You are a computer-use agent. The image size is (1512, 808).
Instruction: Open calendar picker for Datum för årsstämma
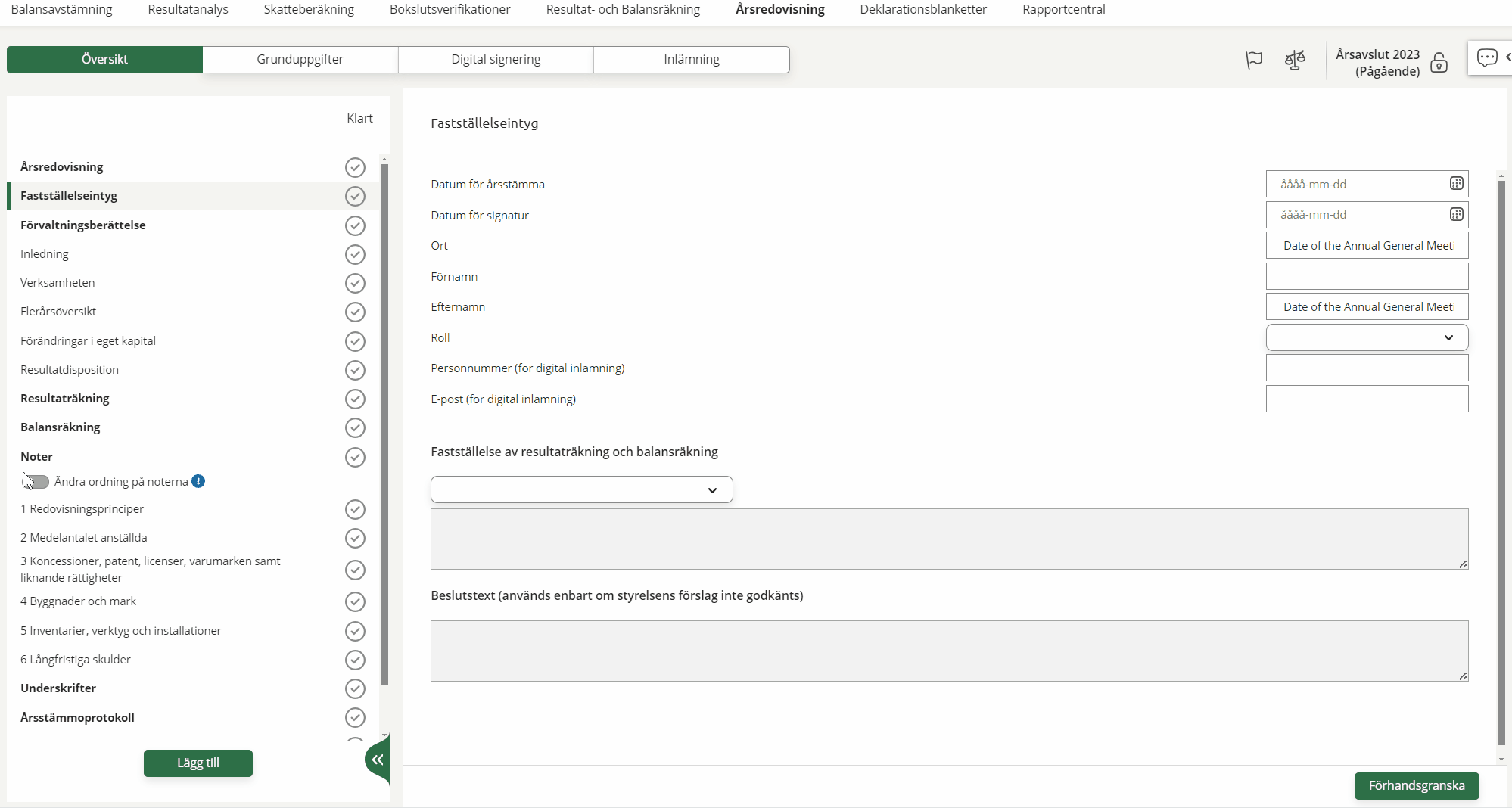pos(1456,184)
